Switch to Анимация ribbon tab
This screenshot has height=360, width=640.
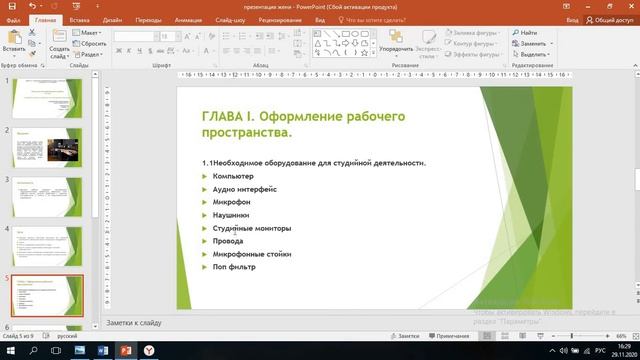(x=188, y=20)
